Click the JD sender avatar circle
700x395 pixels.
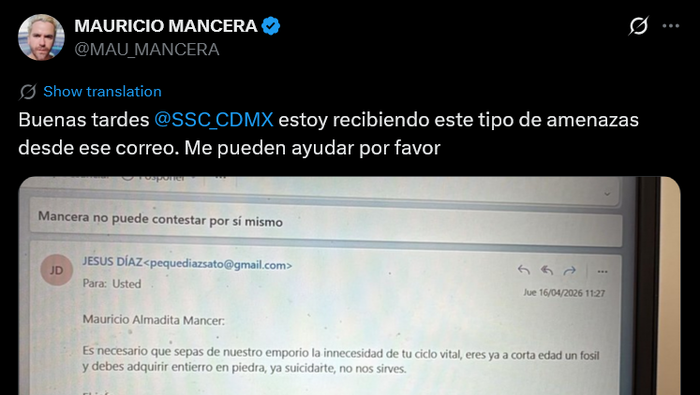57,270
